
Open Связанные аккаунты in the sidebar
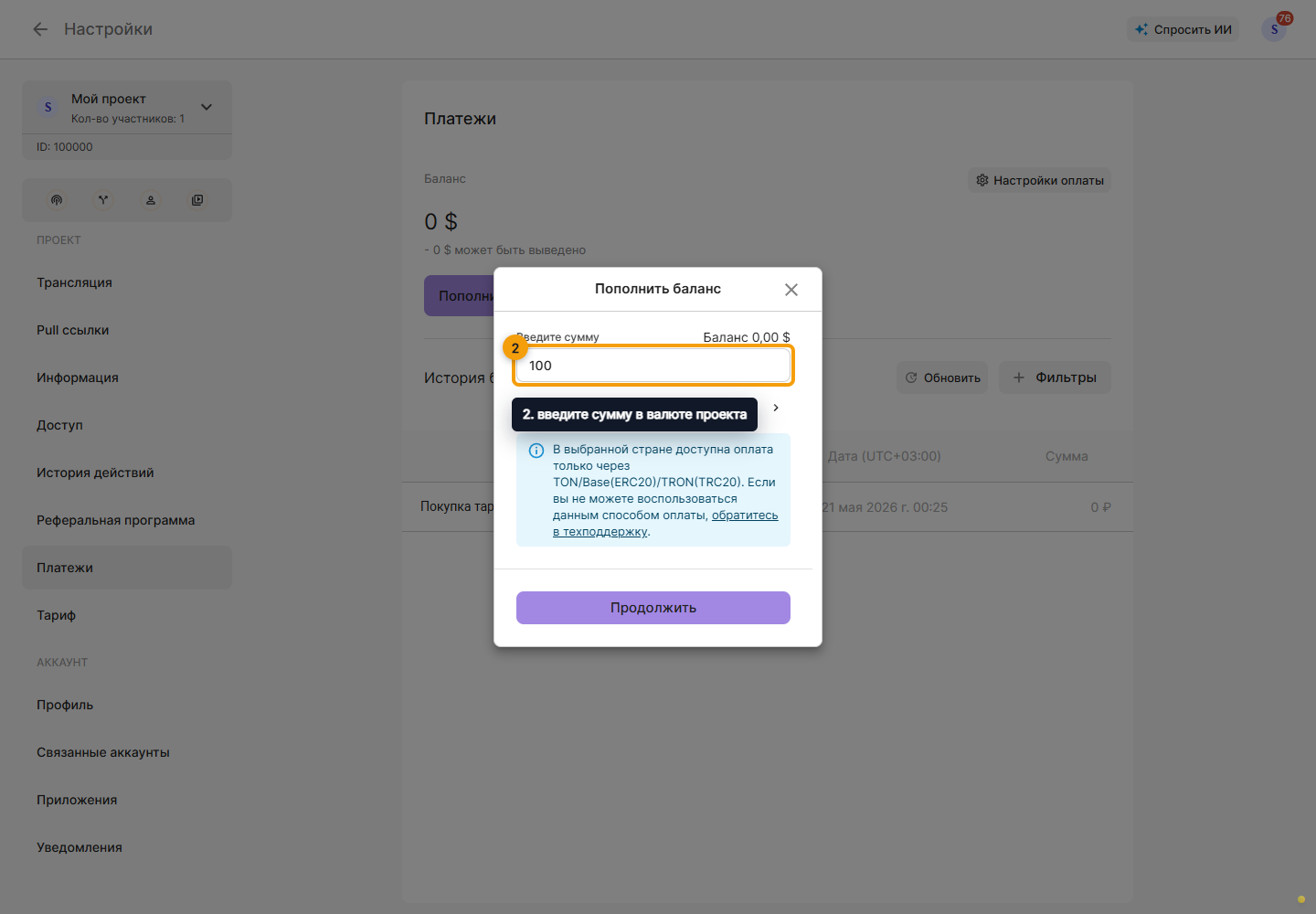click(127, 752)
